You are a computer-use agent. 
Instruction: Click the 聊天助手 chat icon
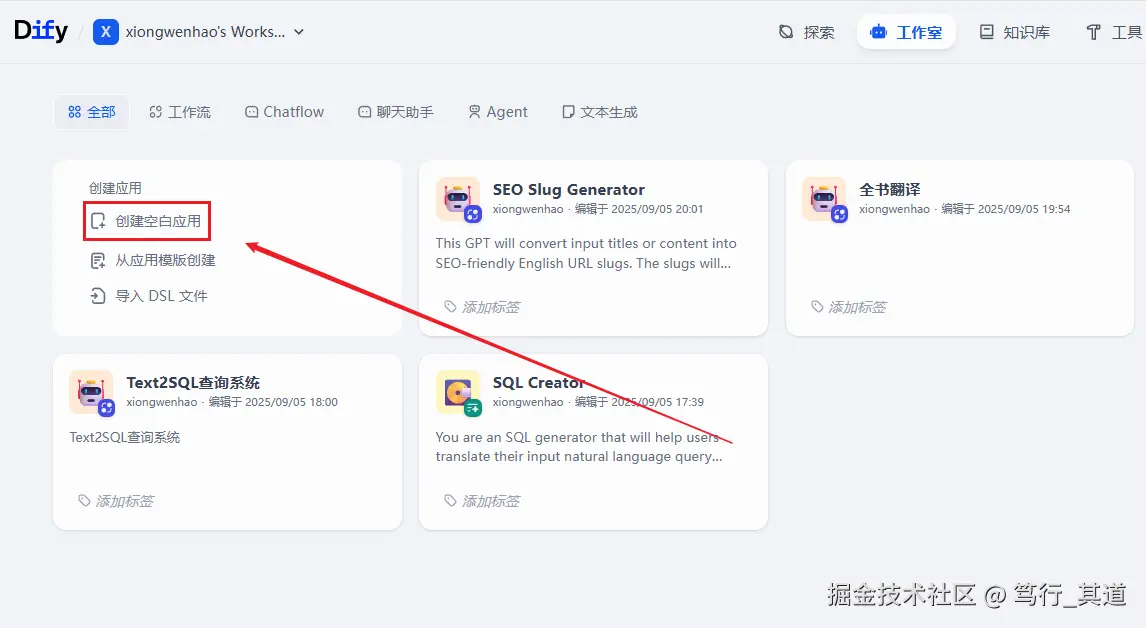pyautogui.click(x=365, y=112)
